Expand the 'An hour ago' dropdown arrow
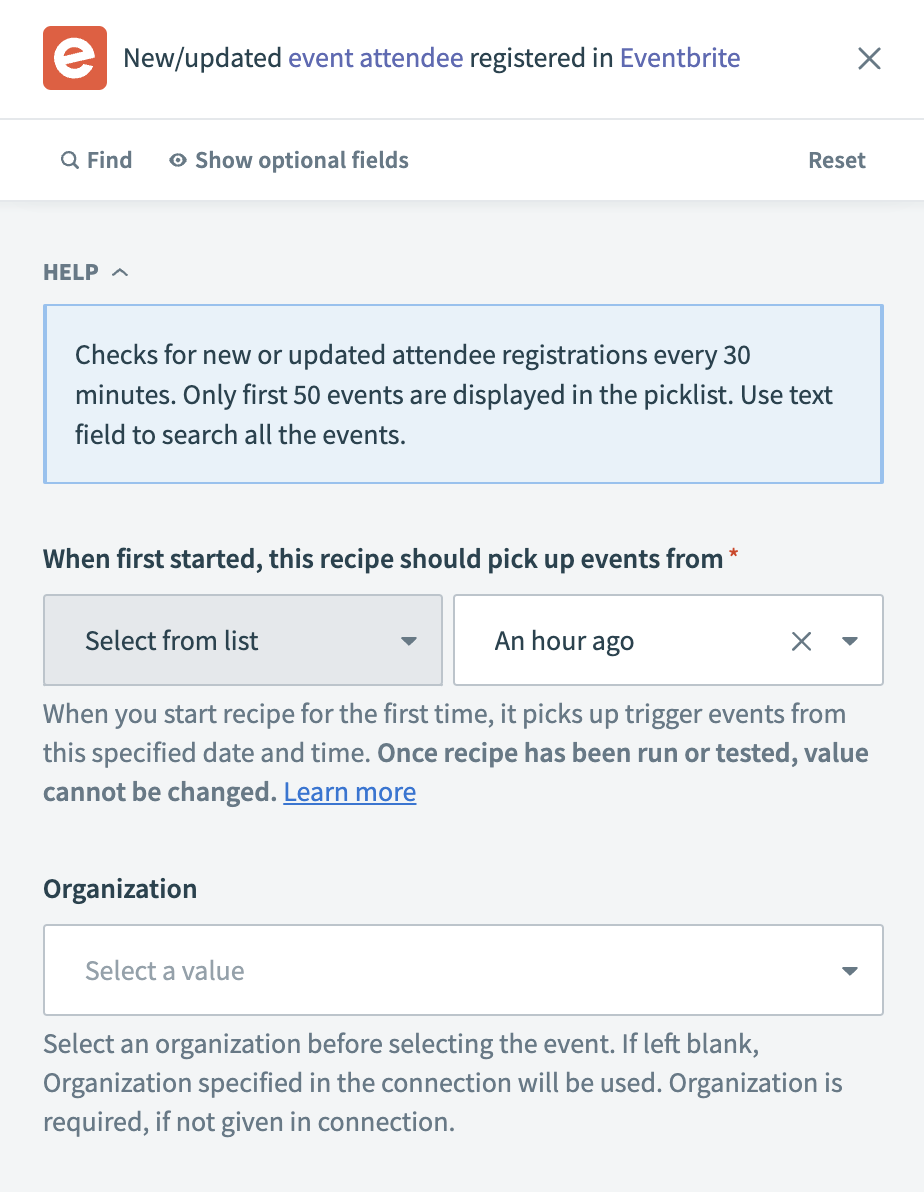 tap(850, 641)
